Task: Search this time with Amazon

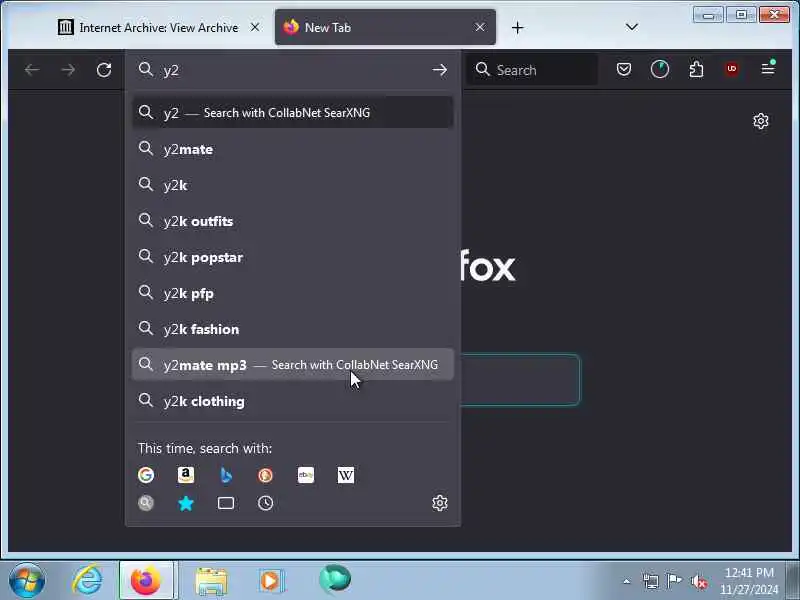Action: 186,475
